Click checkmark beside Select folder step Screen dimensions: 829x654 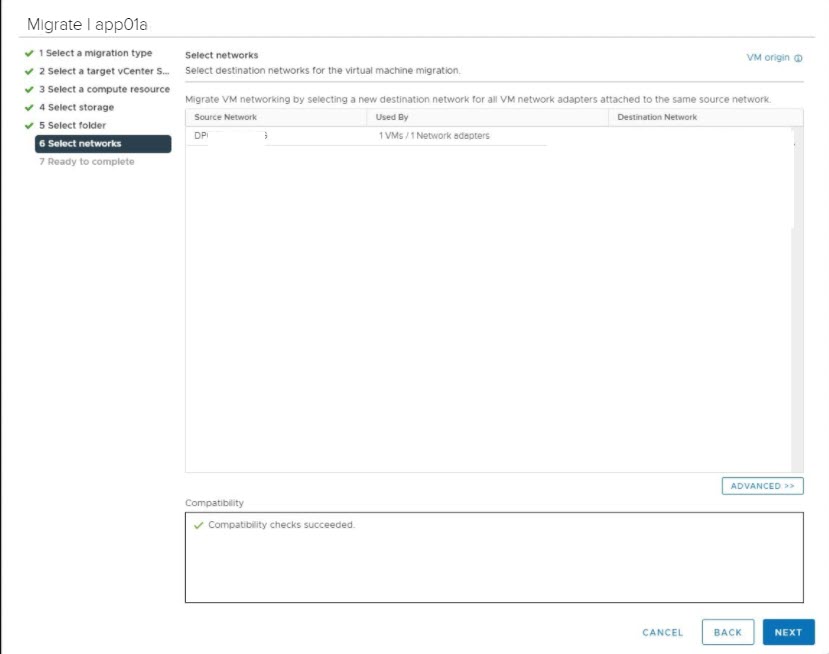[28, 125]
